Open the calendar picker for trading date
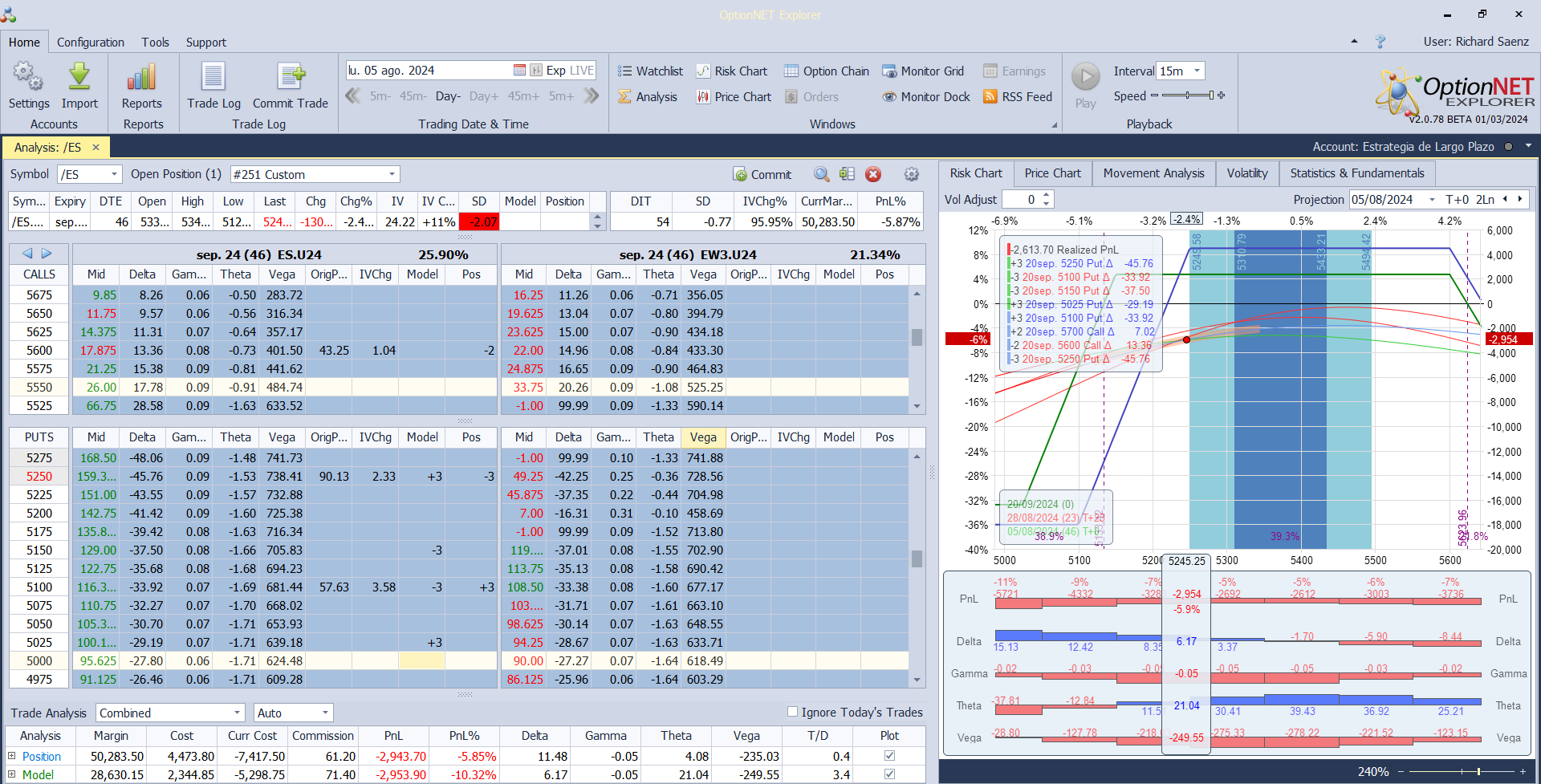 (x=519, y=70)
